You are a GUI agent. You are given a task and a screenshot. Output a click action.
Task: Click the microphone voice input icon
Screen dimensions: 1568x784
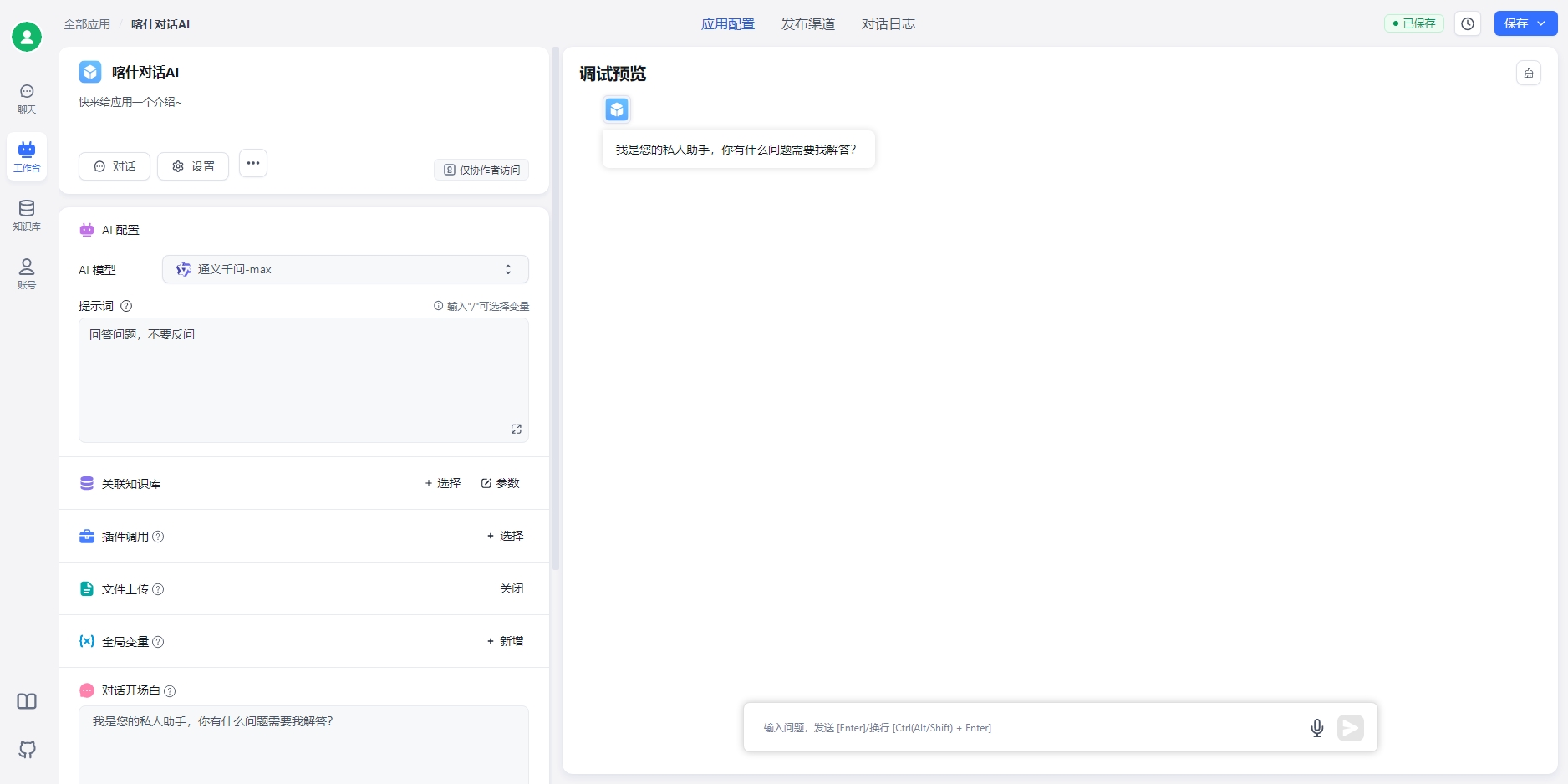1317,728
